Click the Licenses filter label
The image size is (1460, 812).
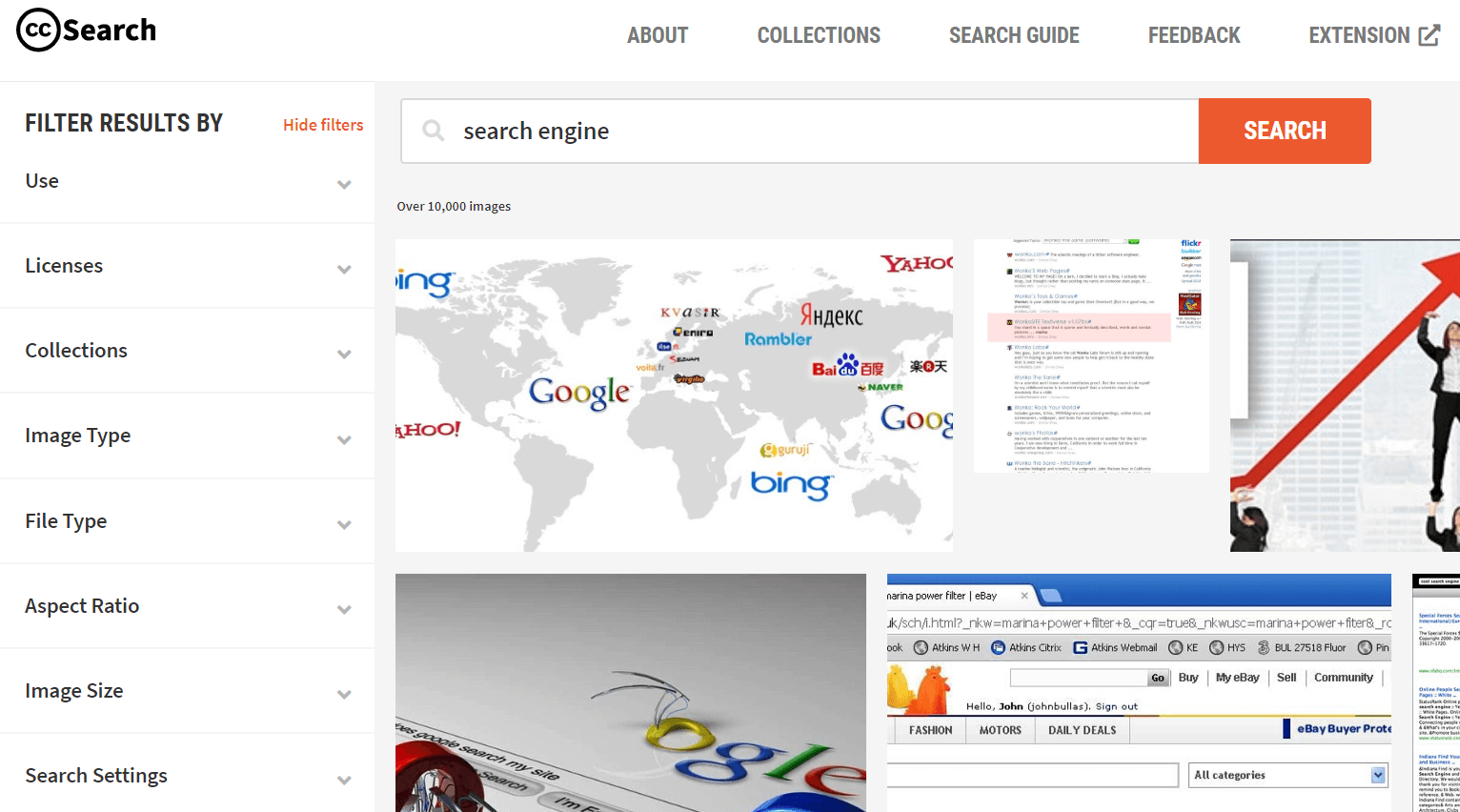point(64,265)
